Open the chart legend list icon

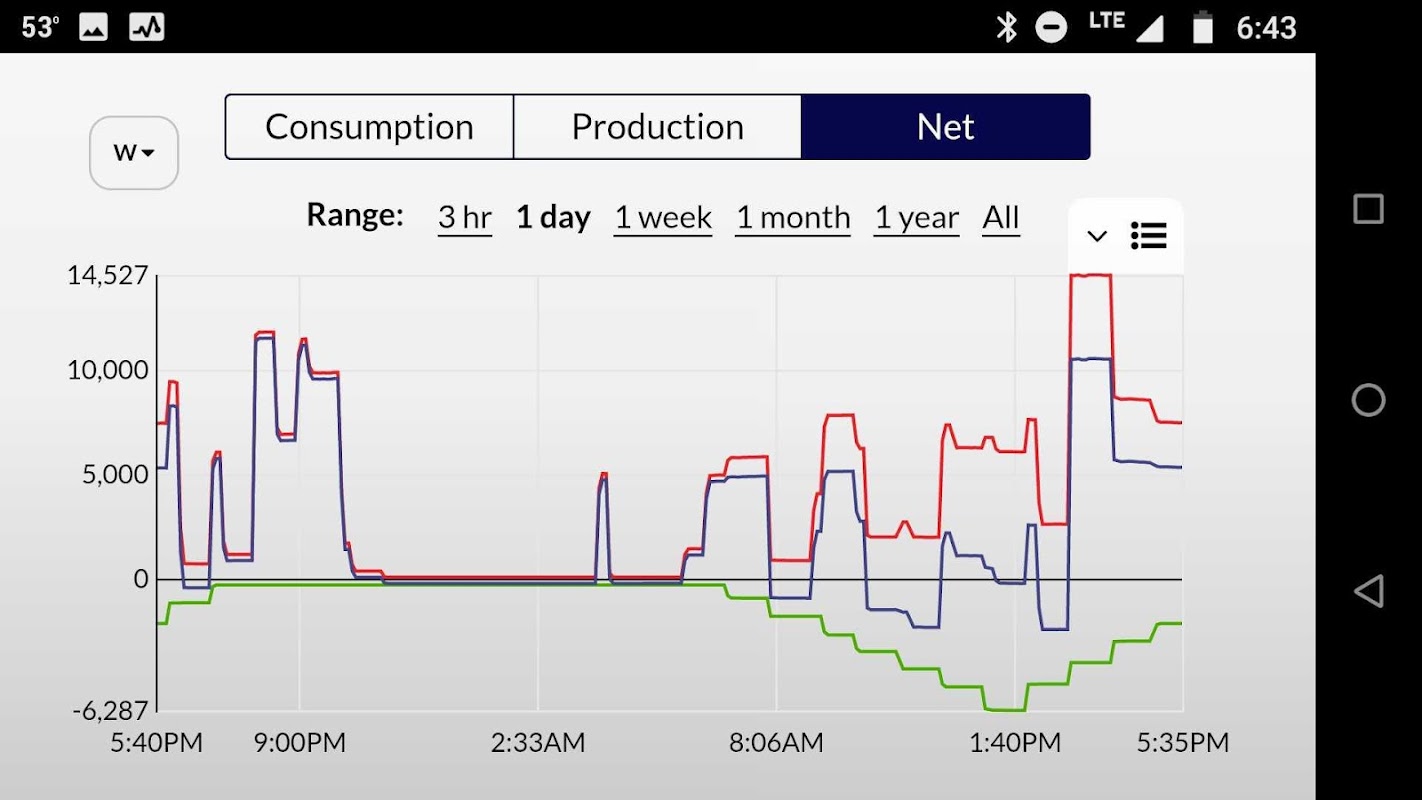coord(1149,236)
